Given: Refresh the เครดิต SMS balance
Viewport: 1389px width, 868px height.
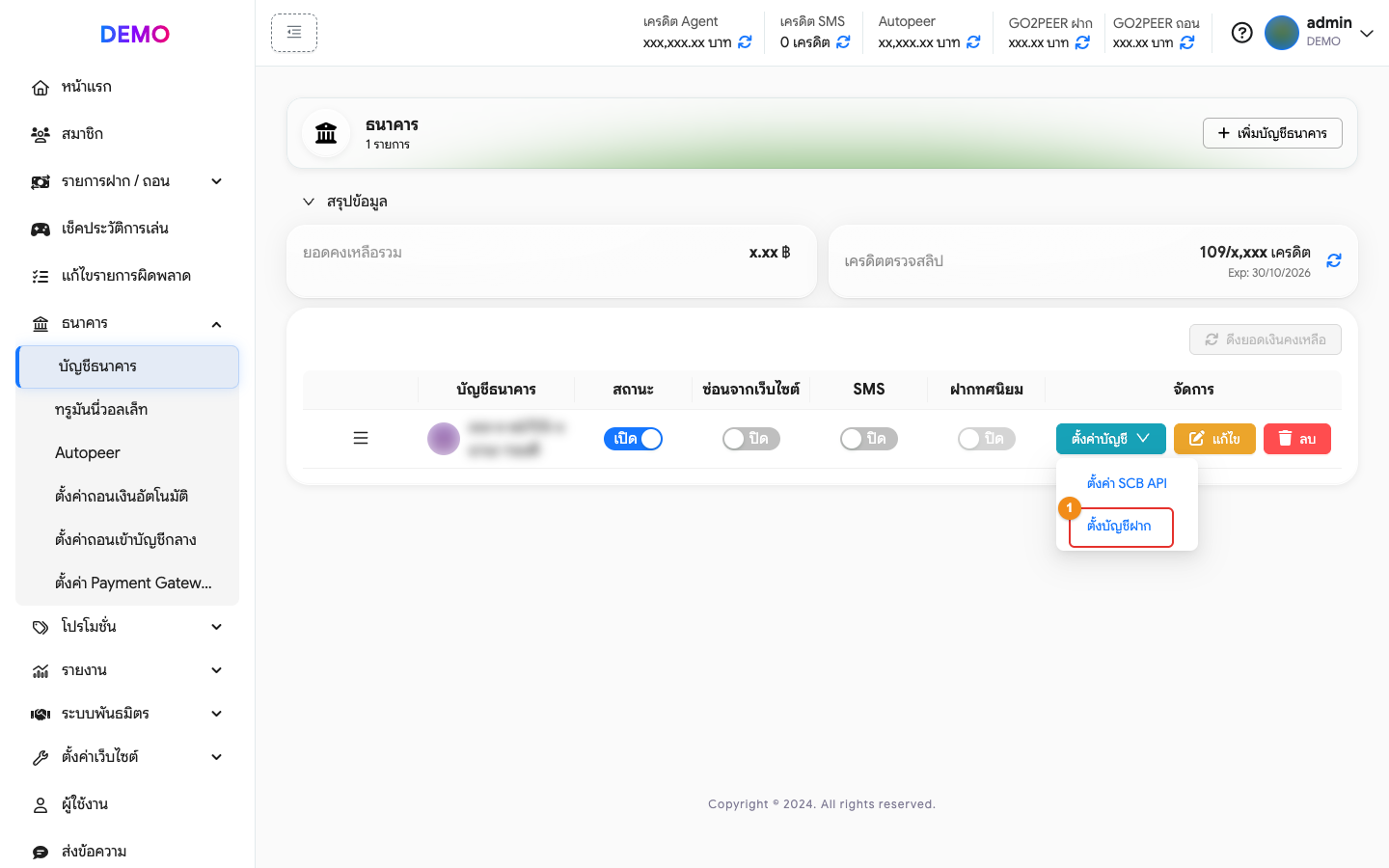Looking at the screenshot, I should (843, 42).
